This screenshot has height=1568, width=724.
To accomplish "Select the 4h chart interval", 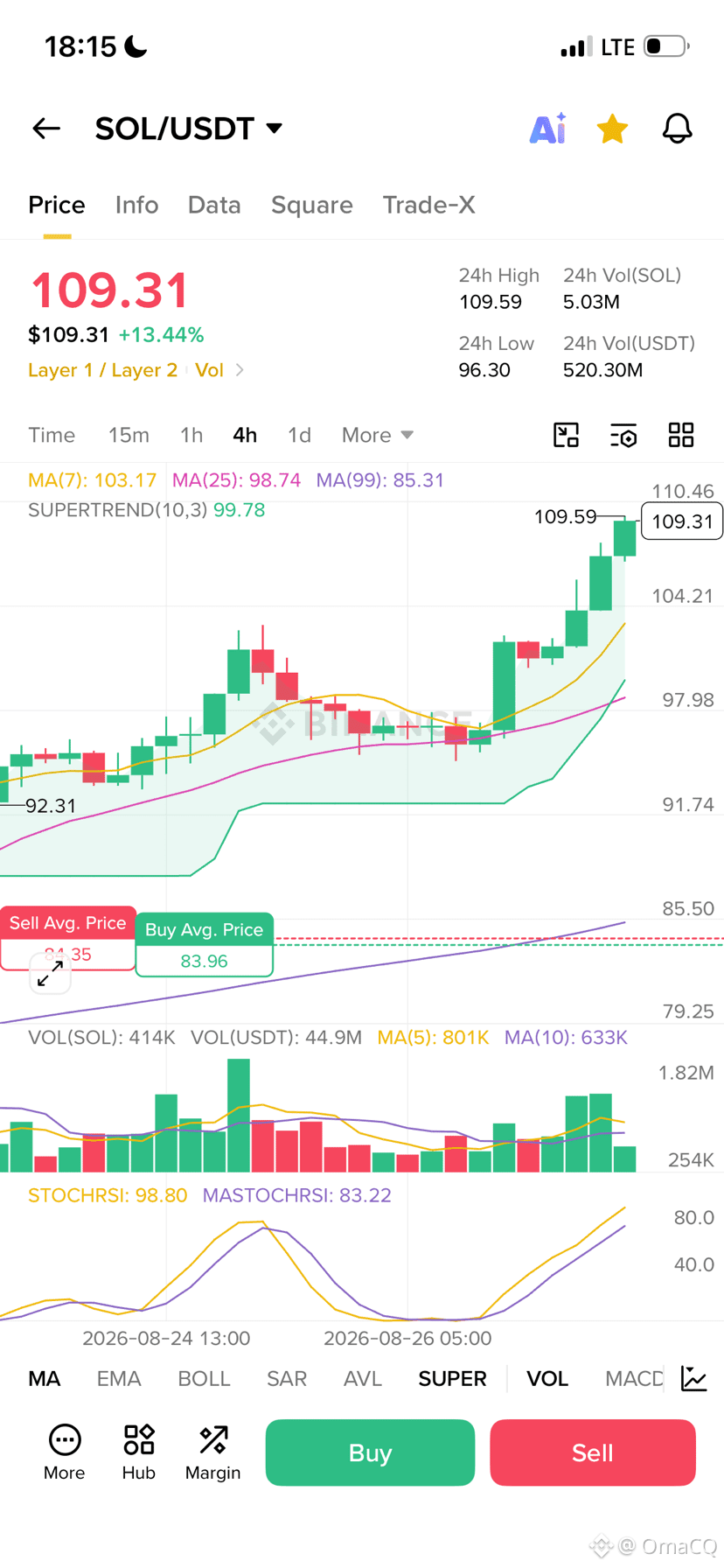I will click(x=245, y=435).
